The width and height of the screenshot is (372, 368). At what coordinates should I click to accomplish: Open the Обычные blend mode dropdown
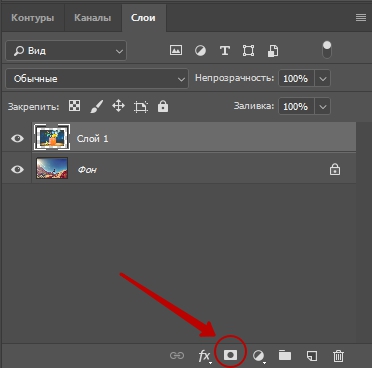click(97, 79)
